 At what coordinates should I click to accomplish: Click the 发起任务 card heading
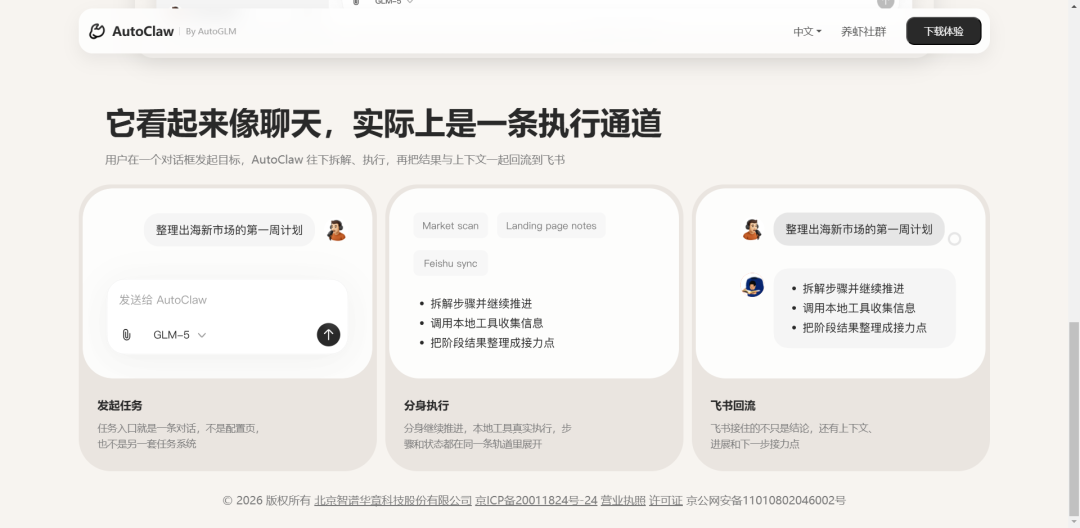coord(120,405)
